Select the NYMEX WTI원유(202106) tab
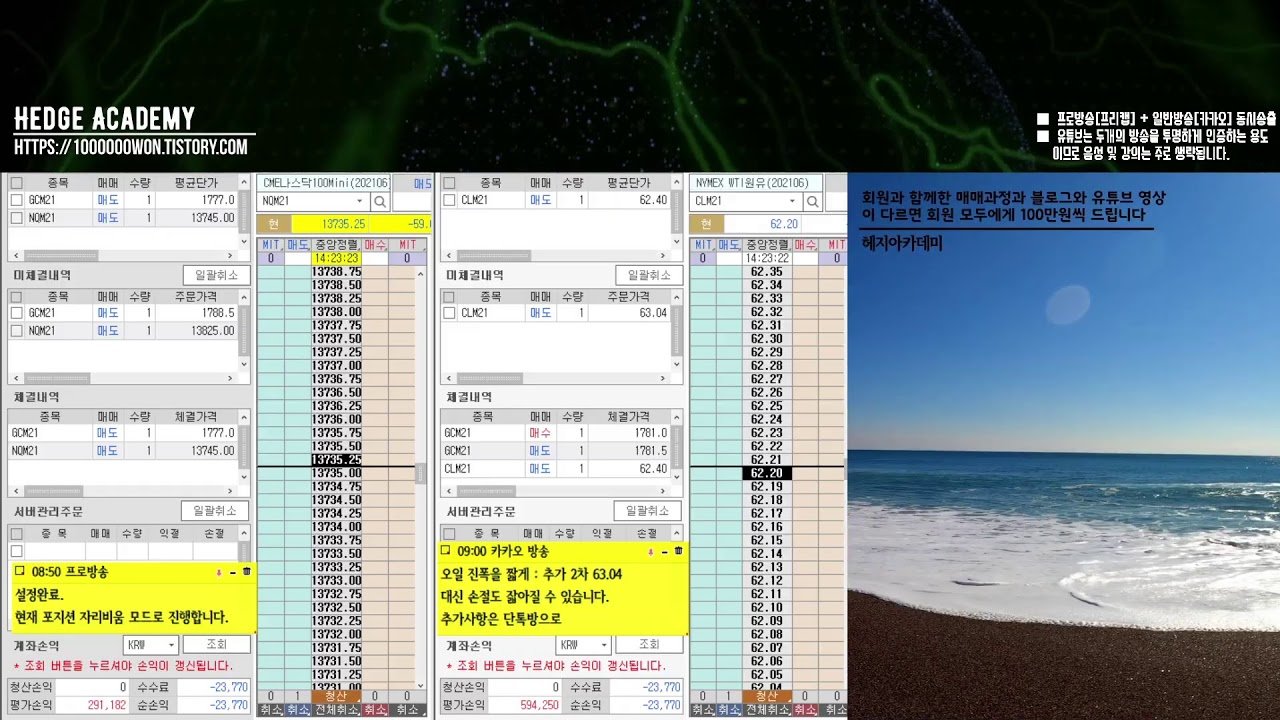1280x720 pixels. [756, 183]
